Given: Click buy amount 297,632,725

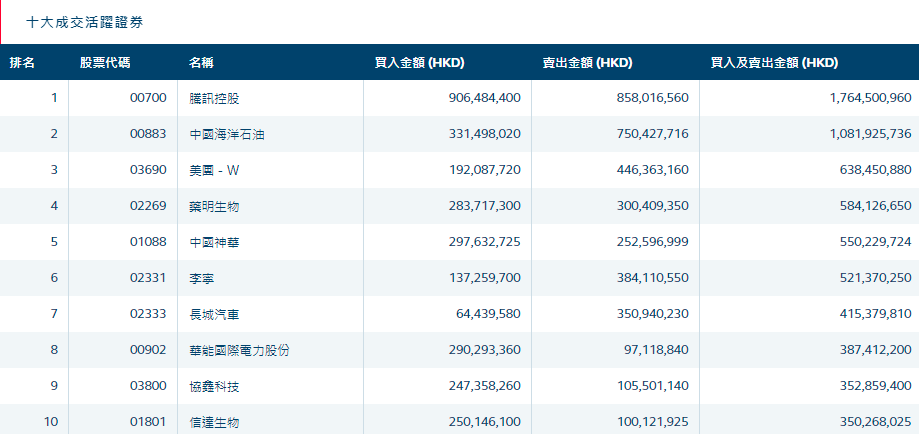Looking at the screenshot, I should point(484,242).
